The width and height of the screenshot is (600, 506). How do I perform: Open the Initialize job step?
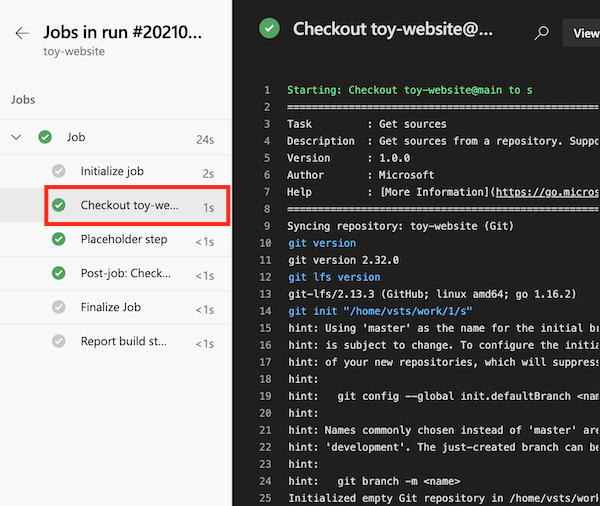click(115, 171)
